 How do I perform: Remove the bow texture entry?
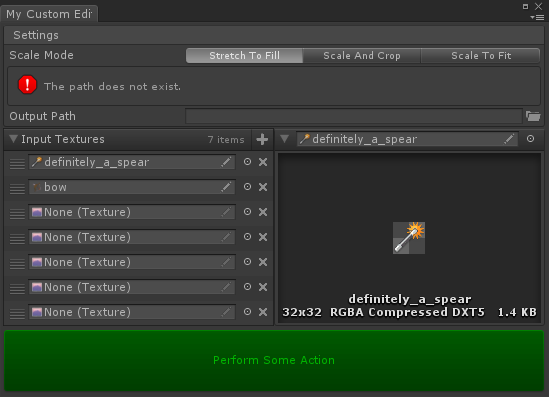(x=263, y=187)
